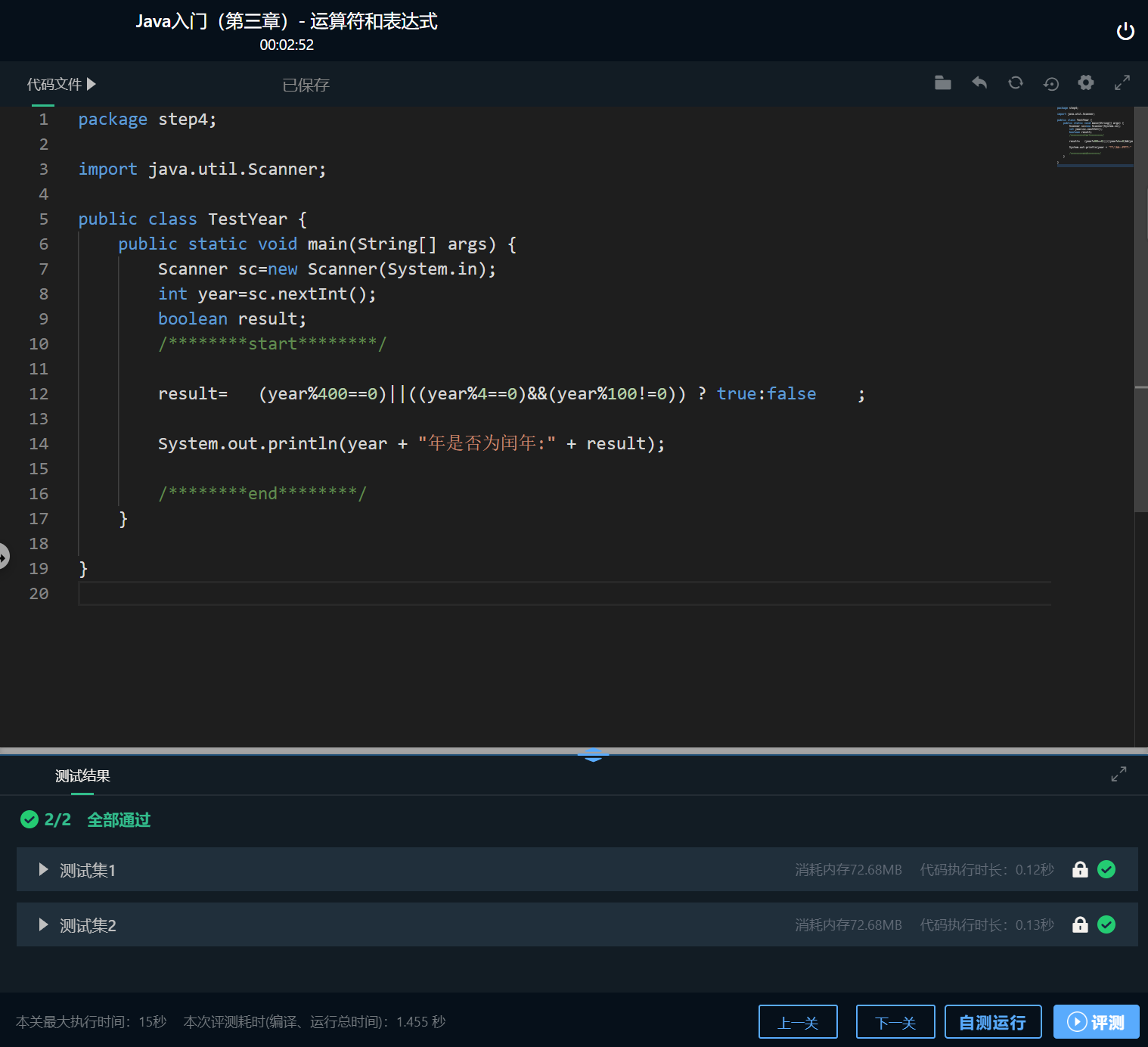
Task: Expand the test results panel icon
Action: (1119, 774)
